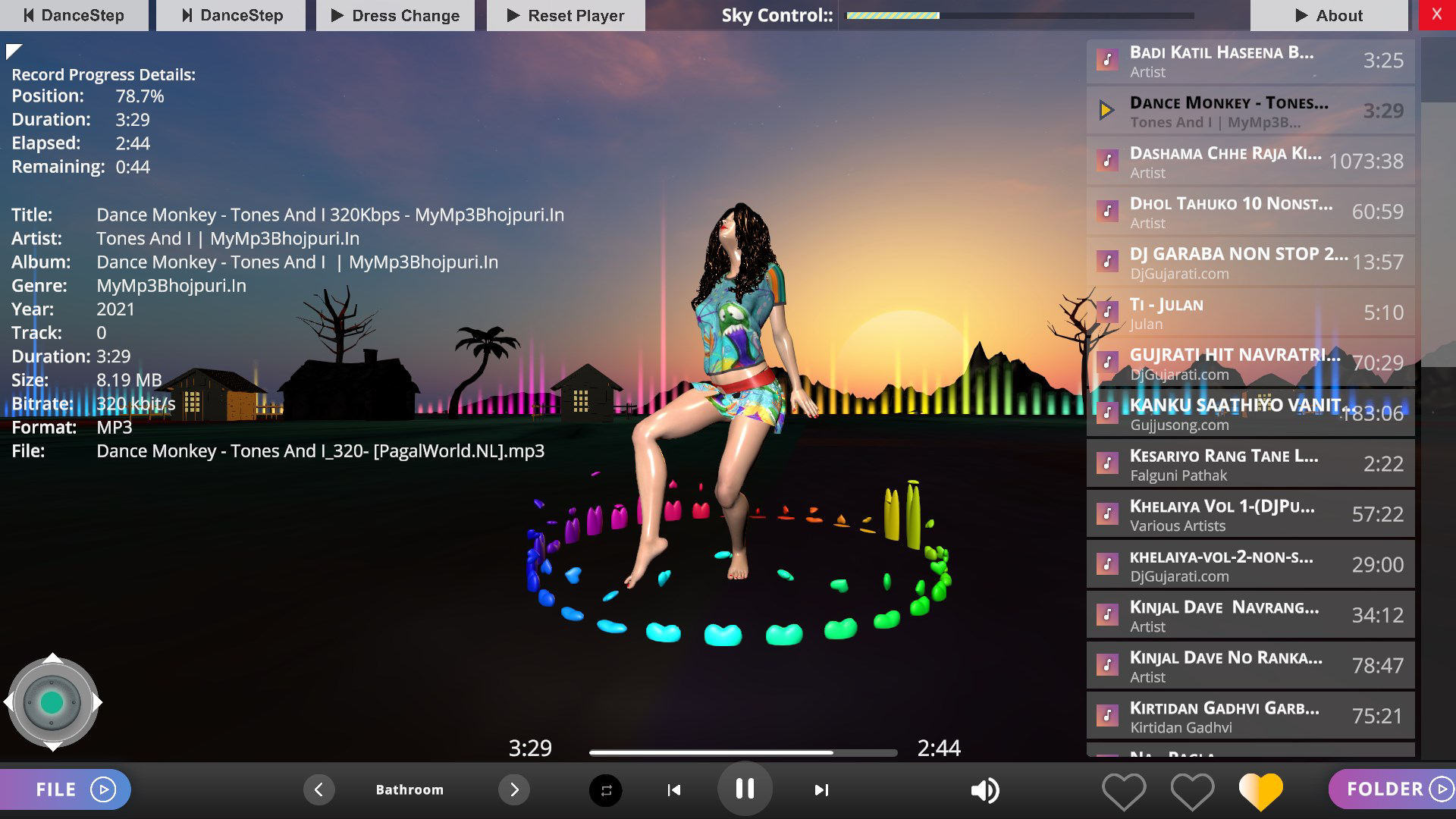Play DJ Garaba Non Stop track
This screenshot has width=1456, height=819.
pos(1250,262)
